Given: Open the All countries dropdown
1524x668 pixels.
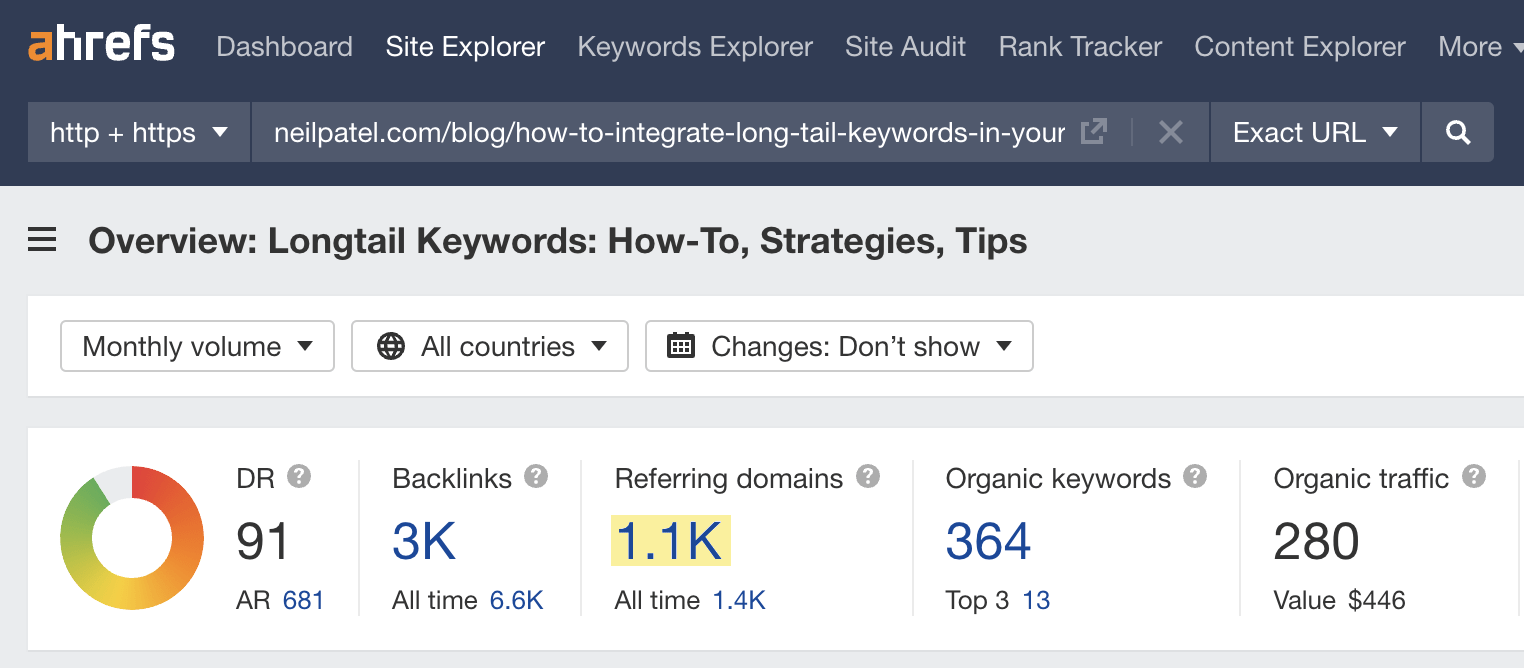Looking at the screenshot, I should [x=490, y=347].
